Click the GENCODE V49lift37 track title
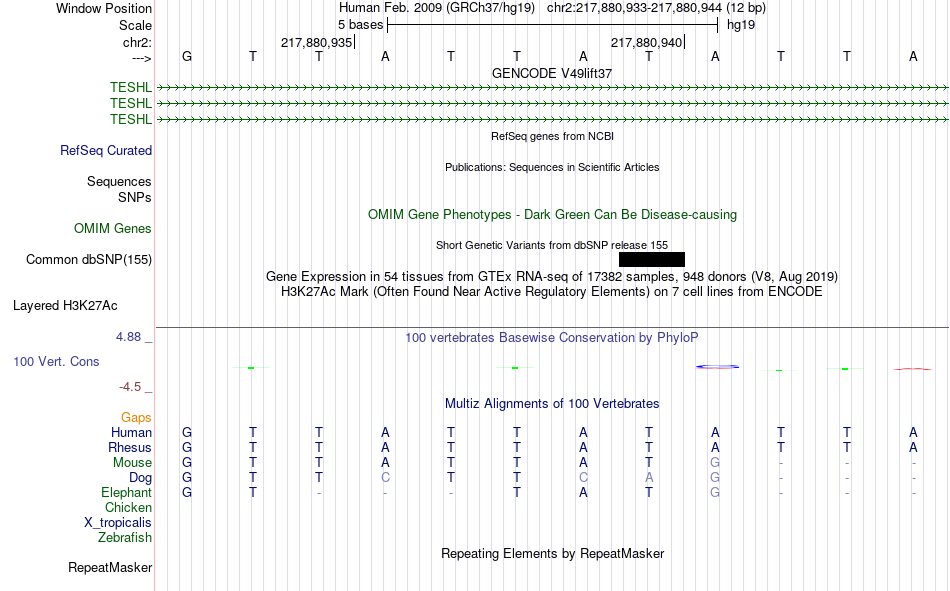 pos(552,73)
